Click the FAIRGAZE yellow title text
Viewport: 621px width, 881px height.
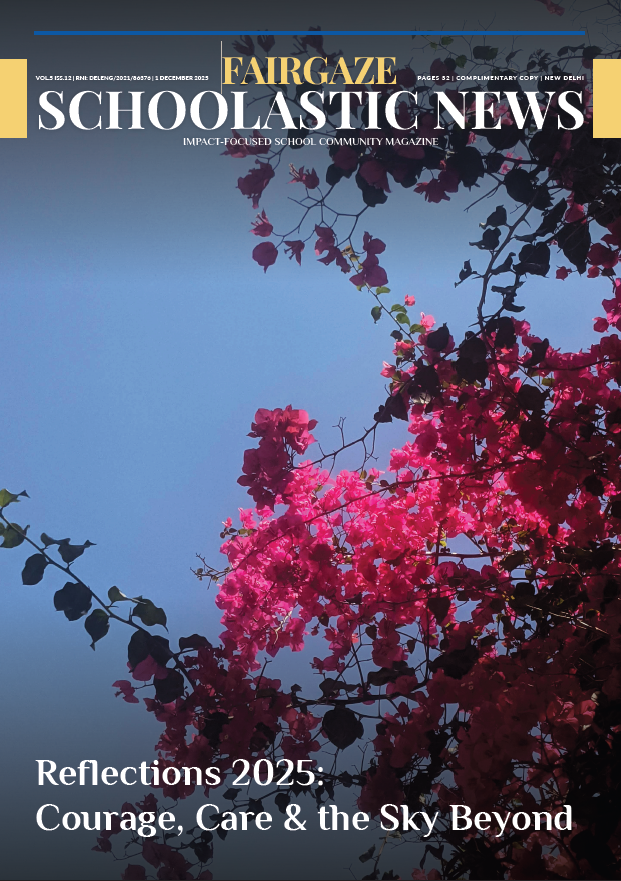(x=309, y=71)
